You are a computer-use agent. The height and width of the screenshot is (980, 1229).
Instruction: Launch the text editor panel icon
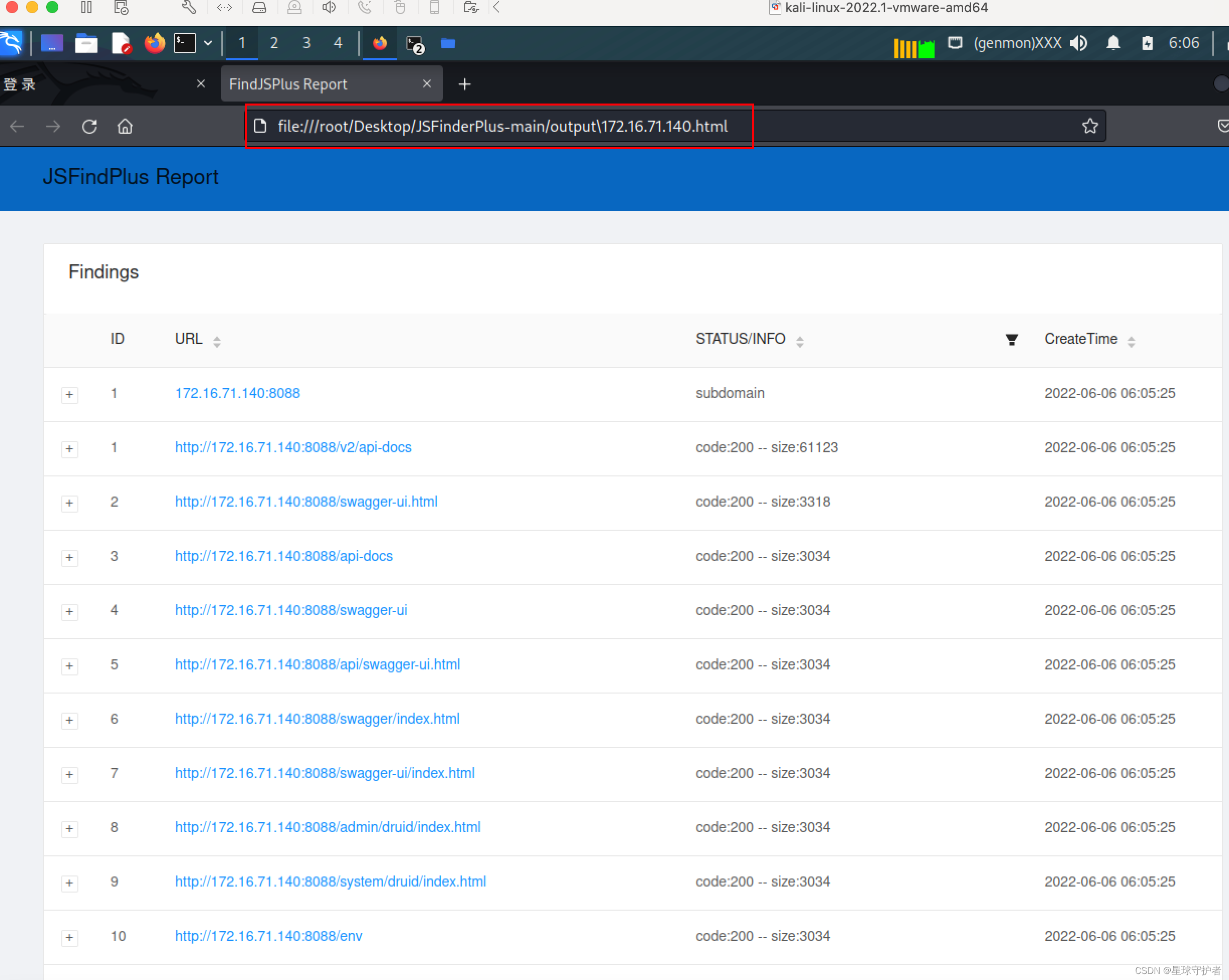click(121, 43)
